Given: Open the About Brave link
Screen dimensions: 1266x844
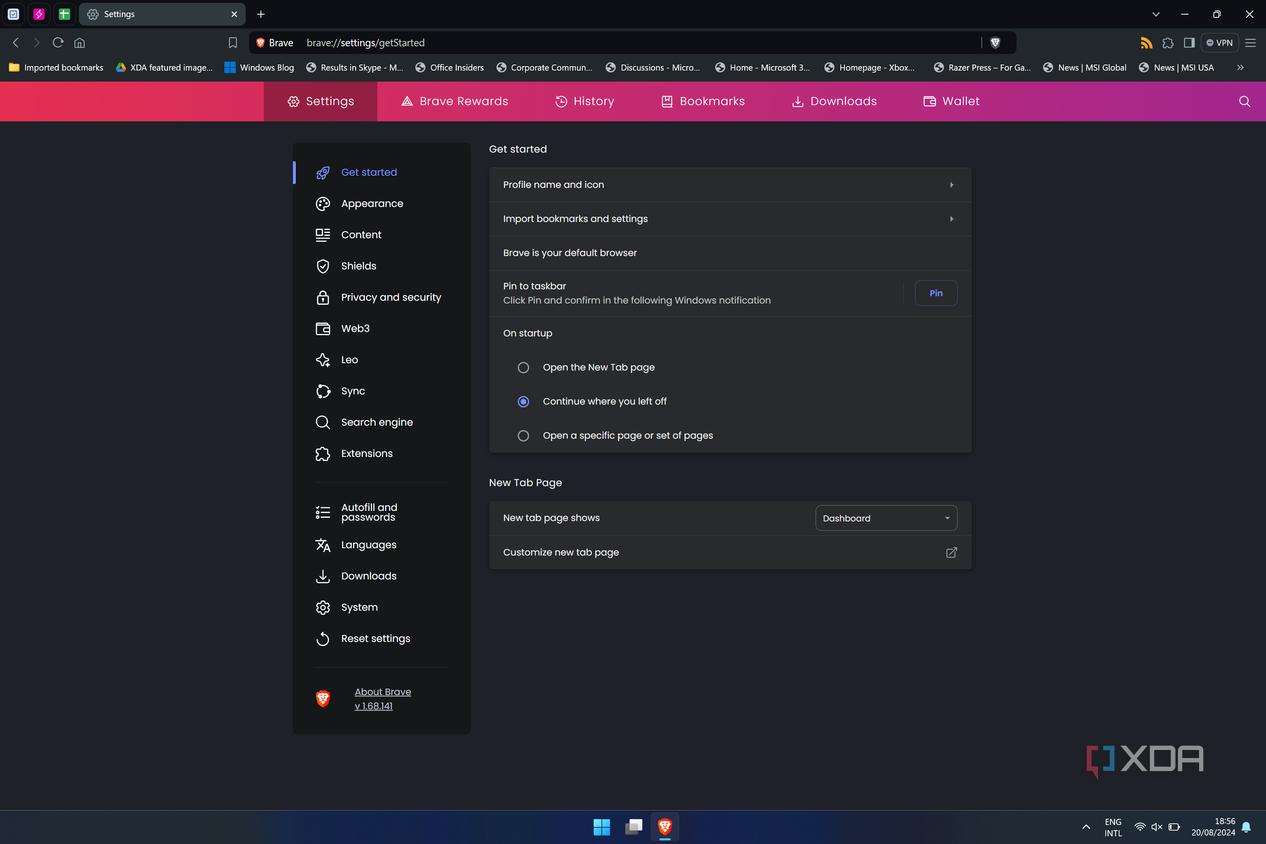Looking at the screenshot, I should click(383, 692).
